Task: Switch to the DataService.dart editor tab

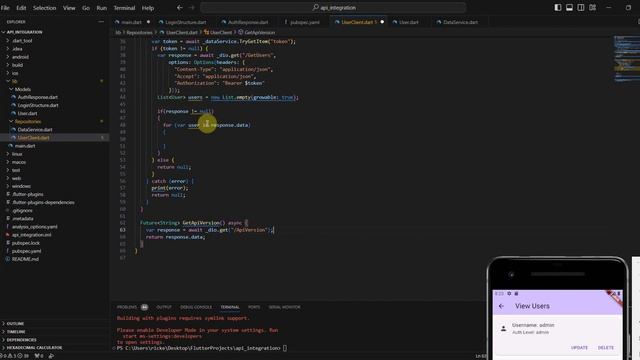Action: click(460, 22)
